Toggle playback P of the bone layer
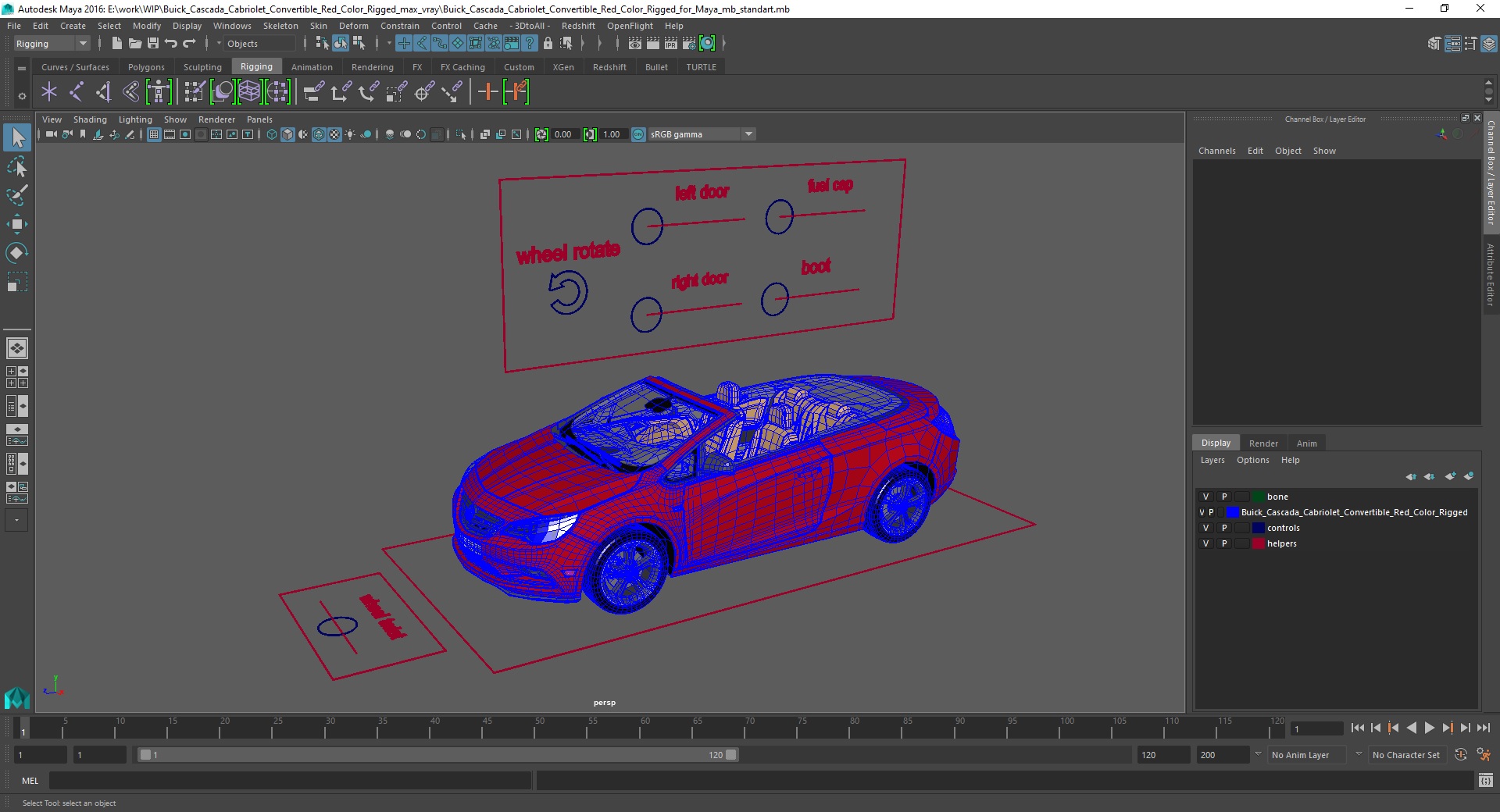 pos(1224,497)
